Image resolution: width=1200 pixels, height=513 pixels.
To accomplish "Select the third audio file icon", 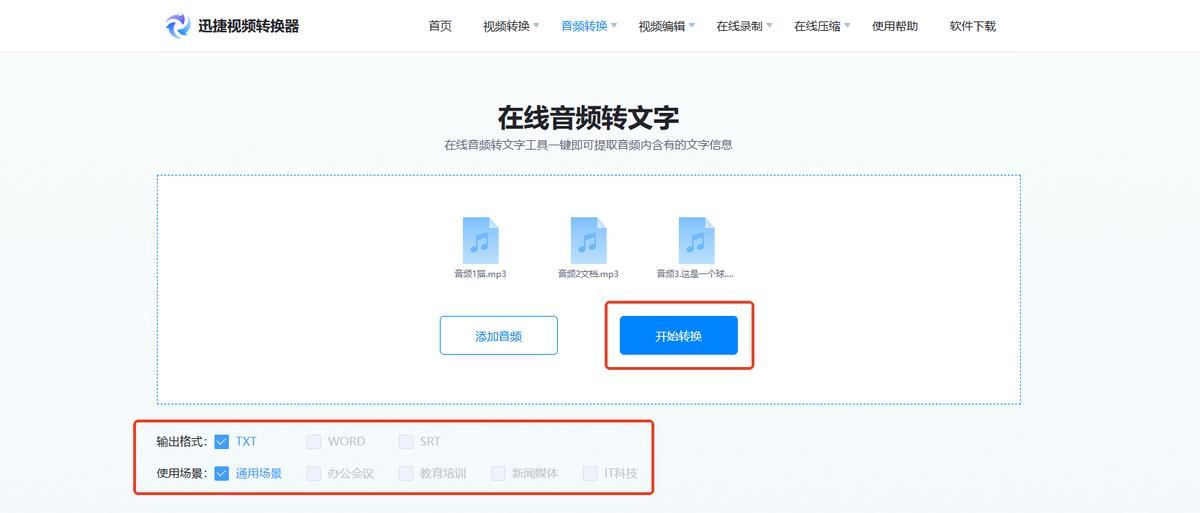I will 696,241.
